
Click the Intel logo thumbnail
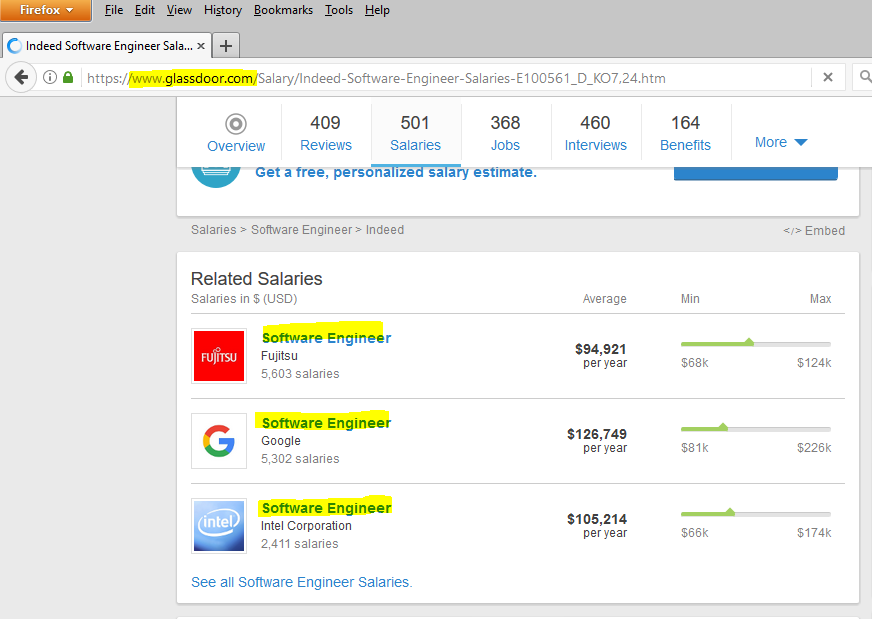coord(219,526)
